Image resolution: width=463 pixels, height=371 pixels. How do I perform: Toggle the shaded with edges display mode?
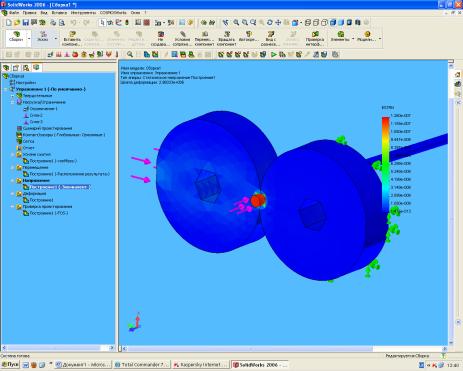click(333, 22)
